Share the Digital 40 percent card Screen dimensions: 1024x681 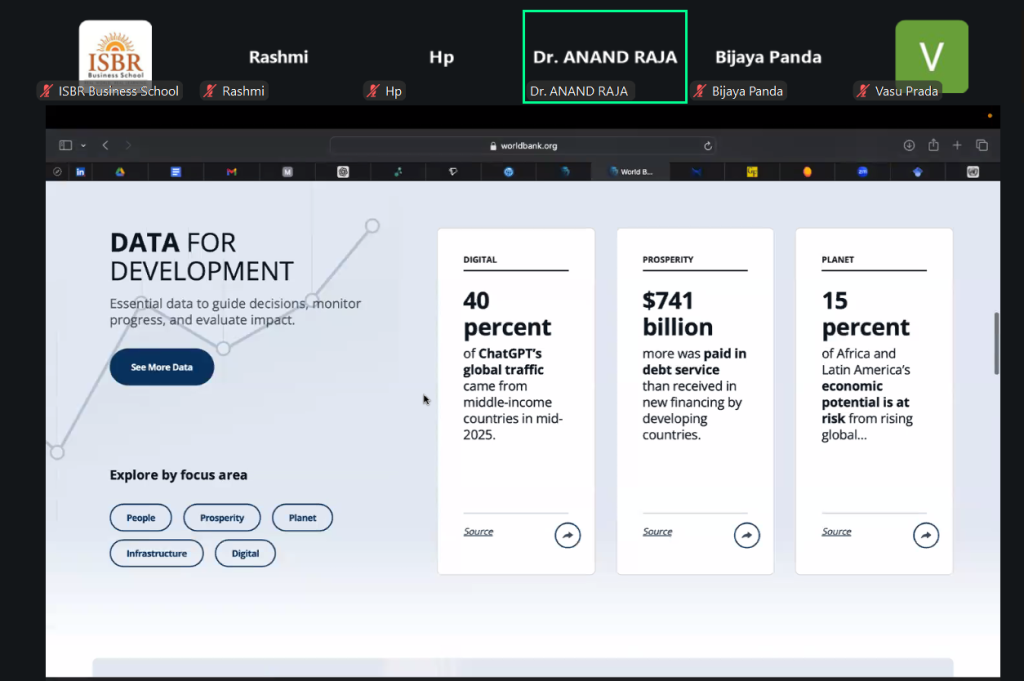click(567, 536)
